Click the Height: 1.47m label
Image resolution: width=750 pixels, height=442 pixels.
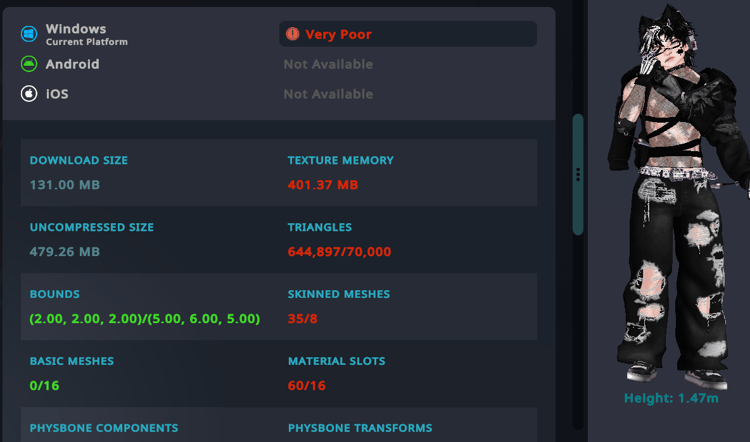coord(671,398)
